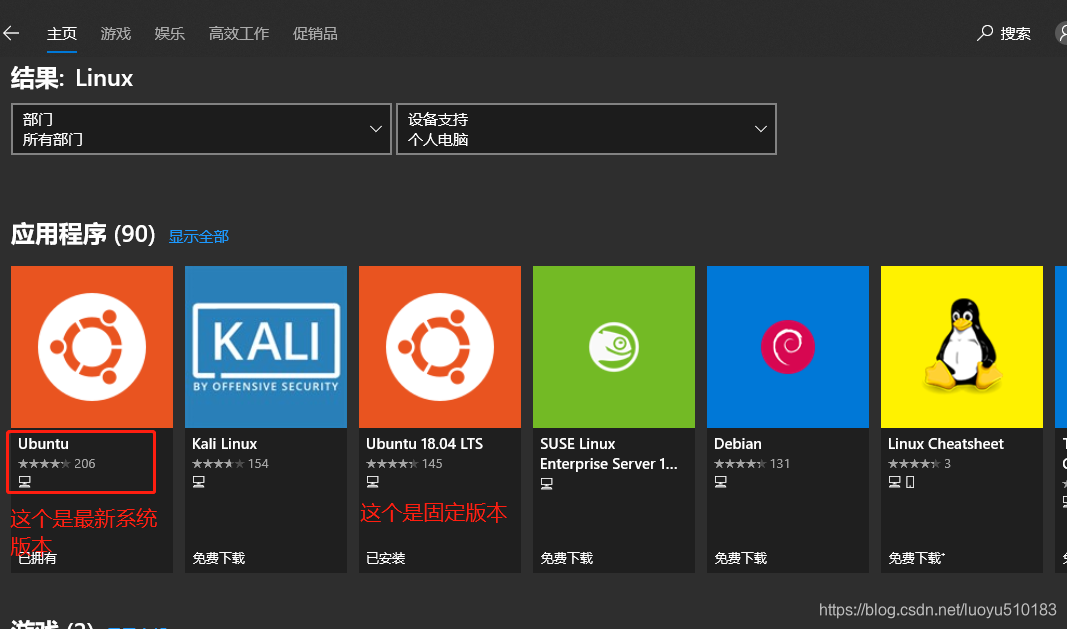Screen dimensions: 1067x629
Task: Open the Debian app tile image
Action: coord(788,346)
